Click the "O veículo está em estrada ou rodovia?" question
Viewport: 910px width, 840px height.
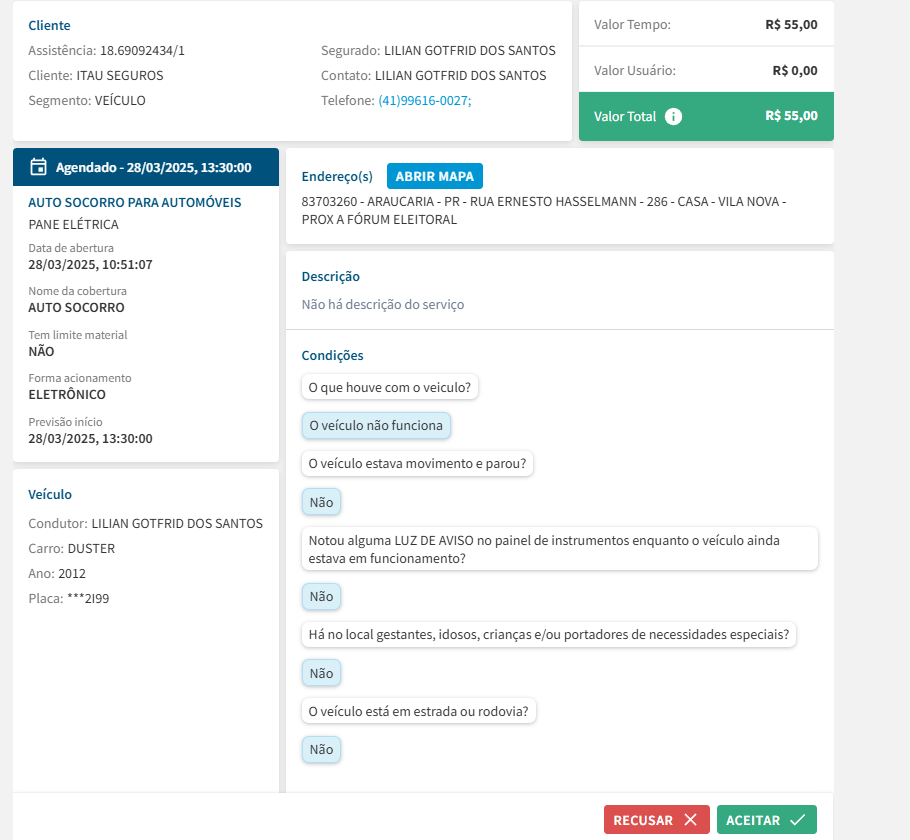pos(420,711)
